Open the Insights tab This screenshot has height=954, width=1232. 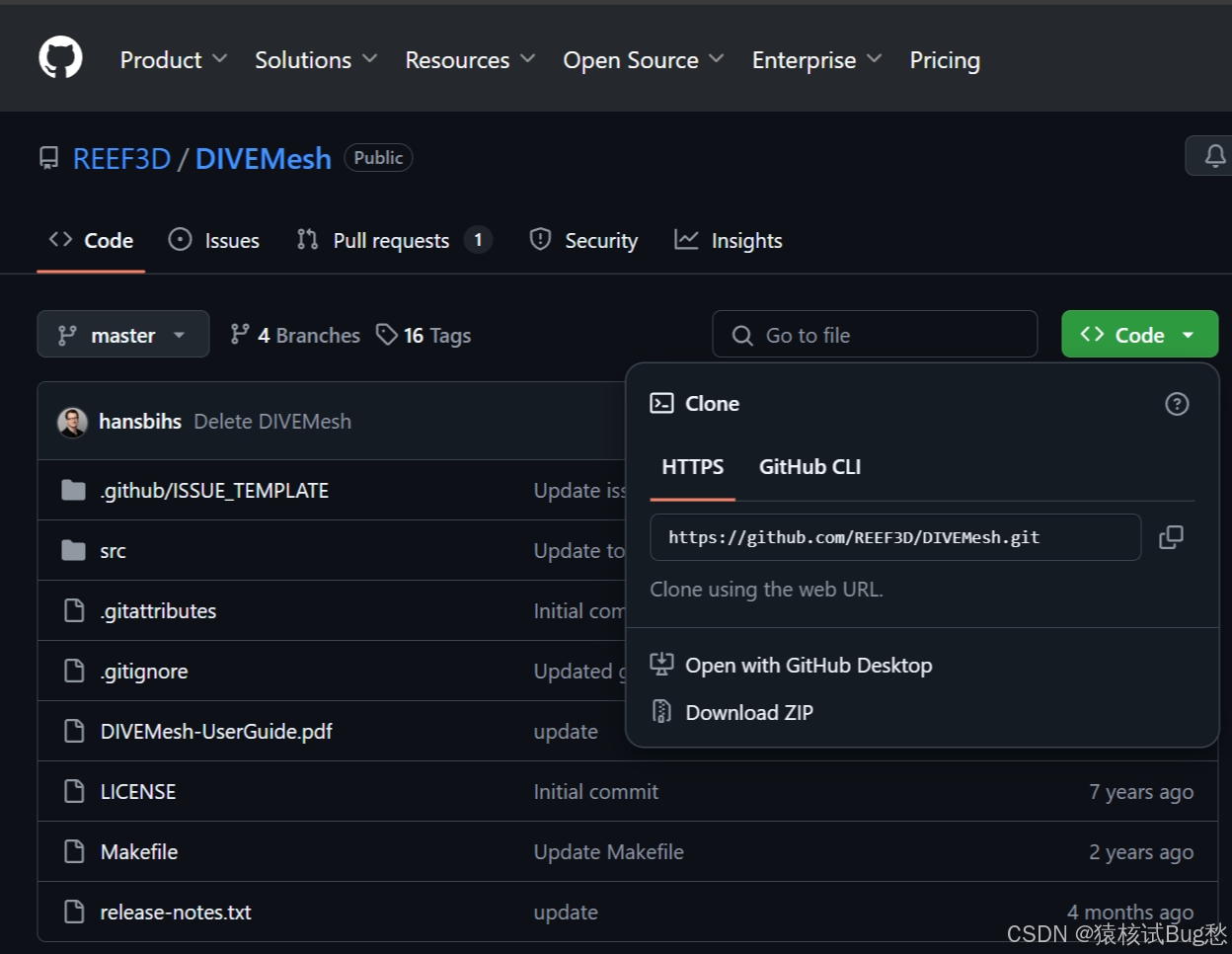729,240
